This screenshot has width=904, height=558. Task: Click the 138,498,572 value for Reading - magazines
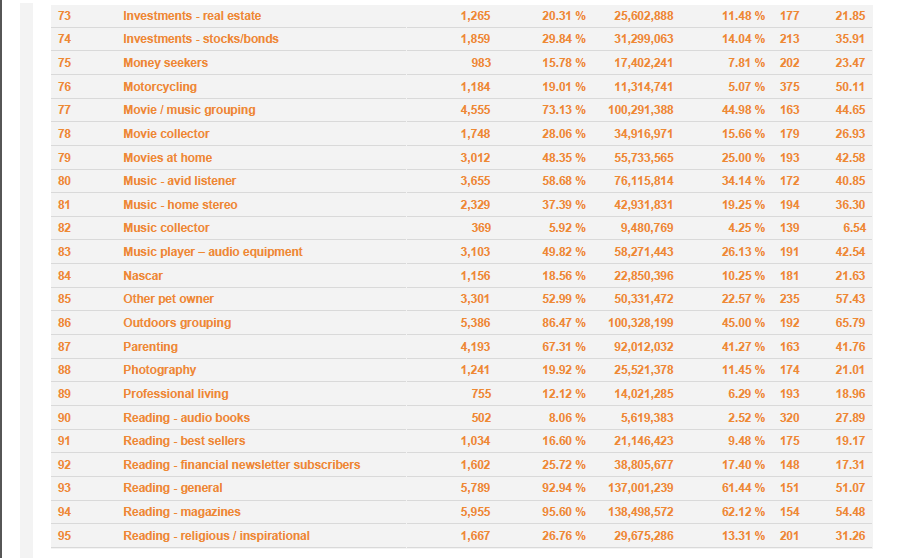point(641,512)
